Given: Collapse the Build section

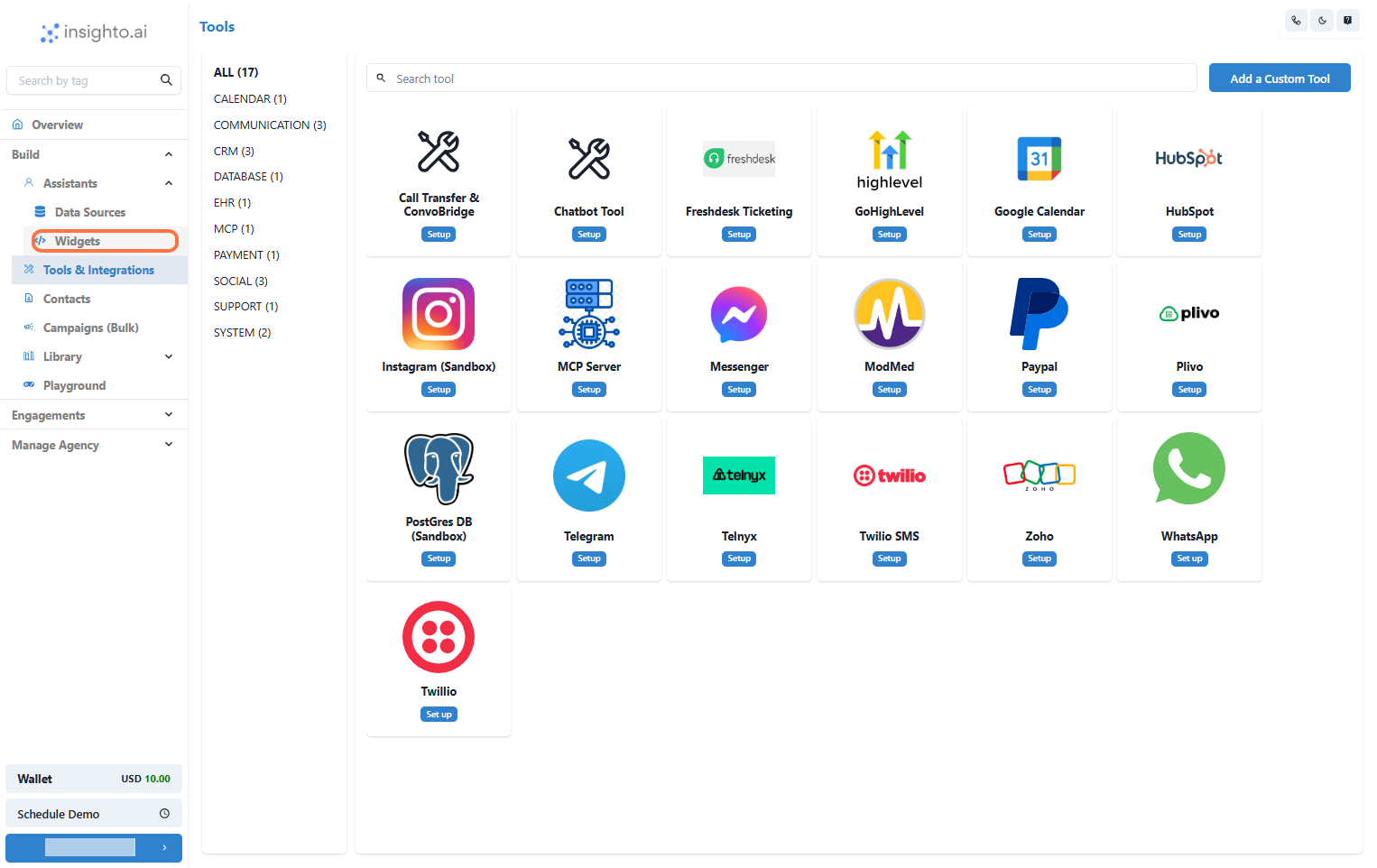Looking at the screenshot, I should coord(169,154).
